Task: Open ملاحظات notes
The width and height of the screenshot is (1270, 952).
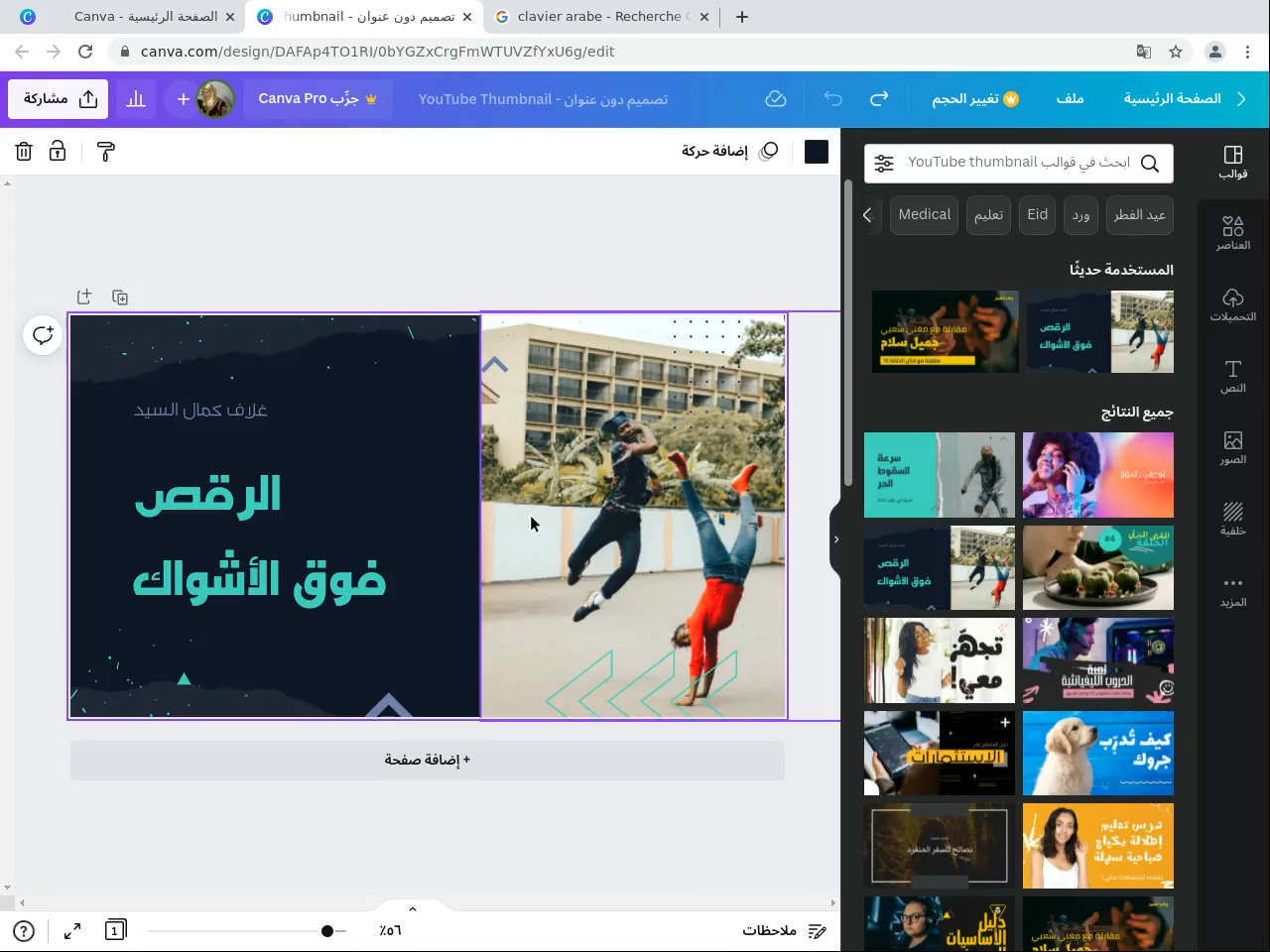Action: [x=784, y=930]
